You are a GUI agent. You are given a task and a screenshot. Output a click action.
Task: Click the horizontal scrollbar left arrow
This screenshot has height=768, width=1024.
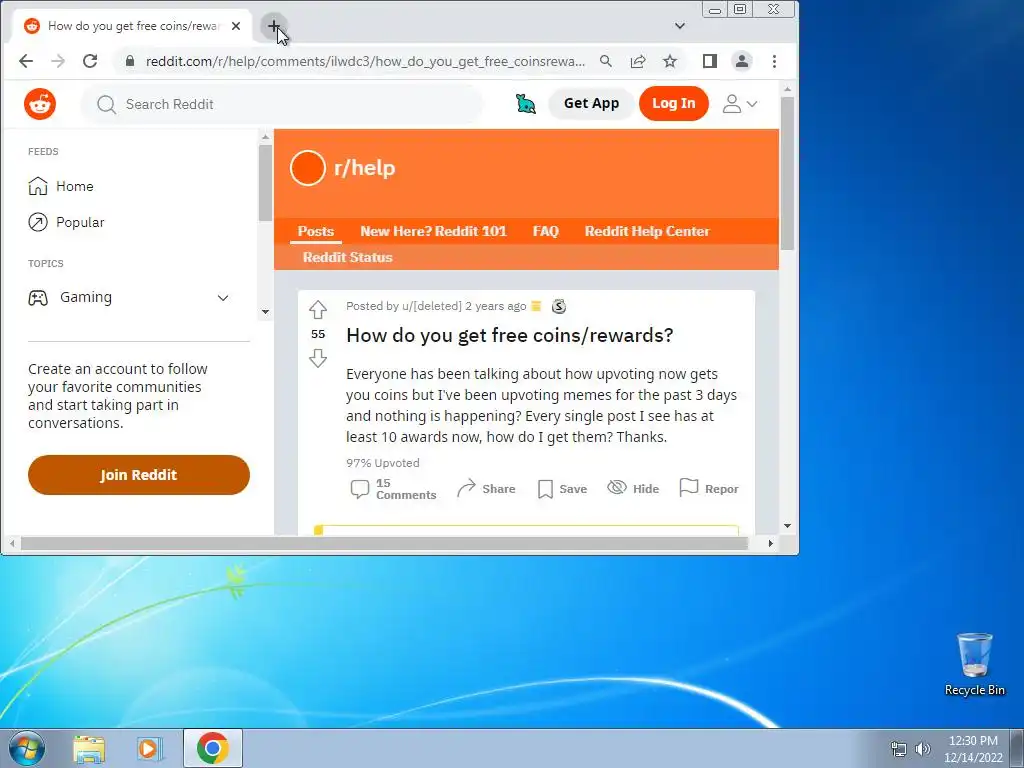click(x=11, y=543)
